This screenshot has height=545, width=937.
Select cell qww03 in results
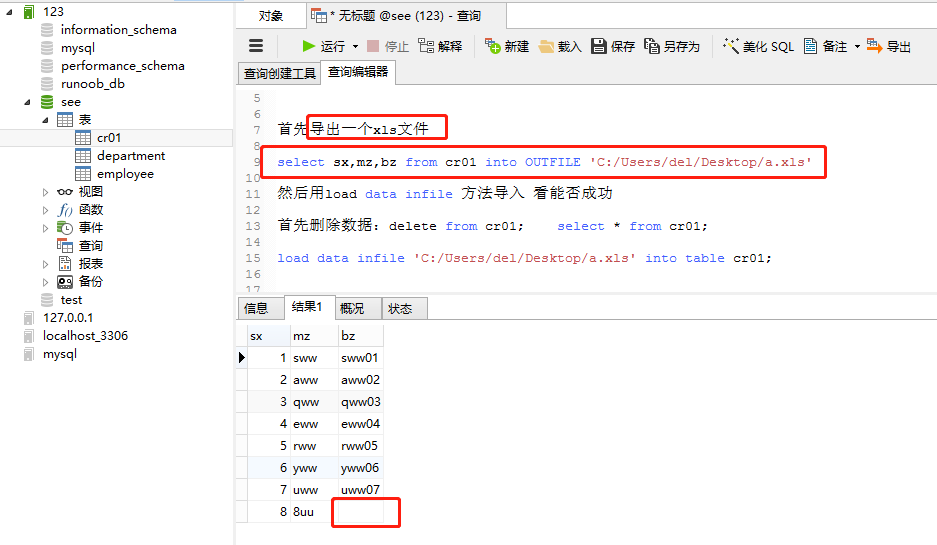click(x=360, y=402)
